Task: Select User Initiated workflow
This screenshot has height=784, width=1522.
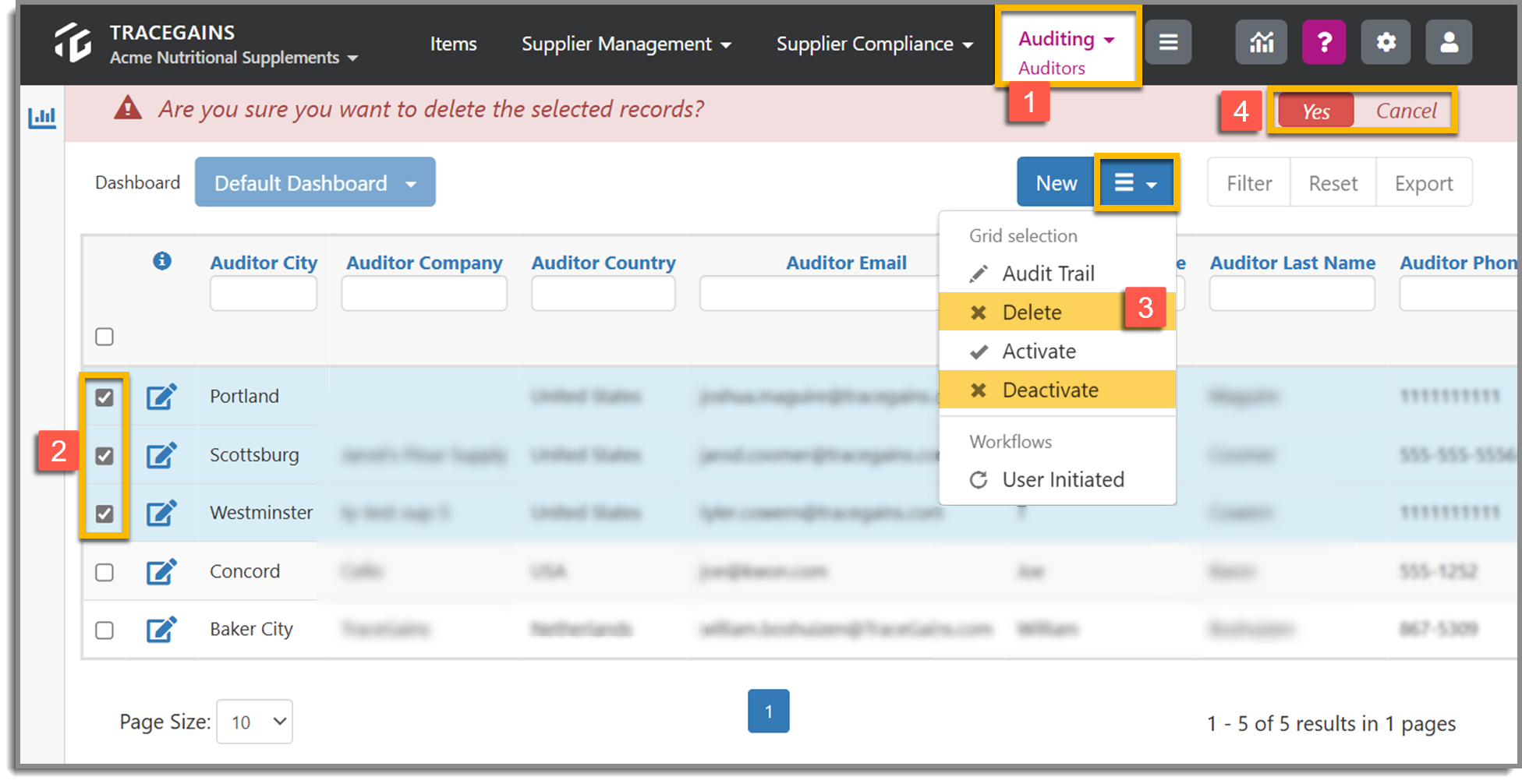Action: point(1057,479)
